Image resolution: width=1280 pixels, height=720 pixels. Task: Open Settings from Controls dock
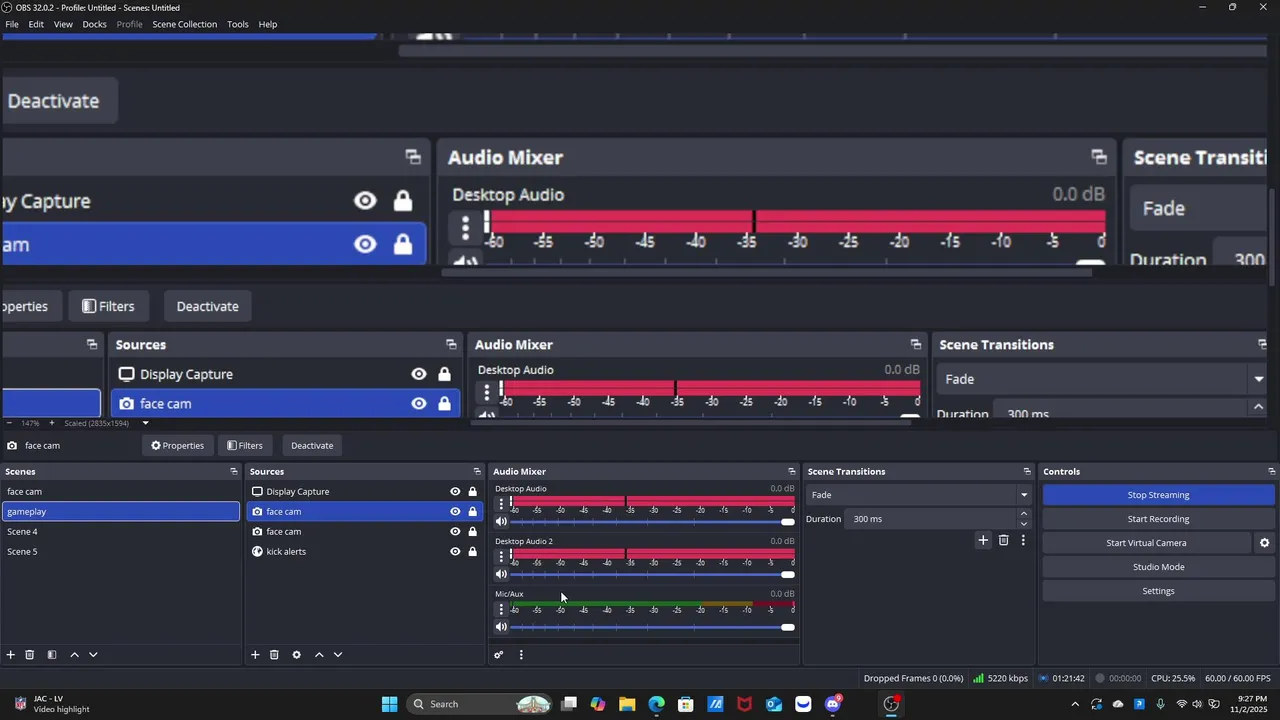[x=1158, y=591]
